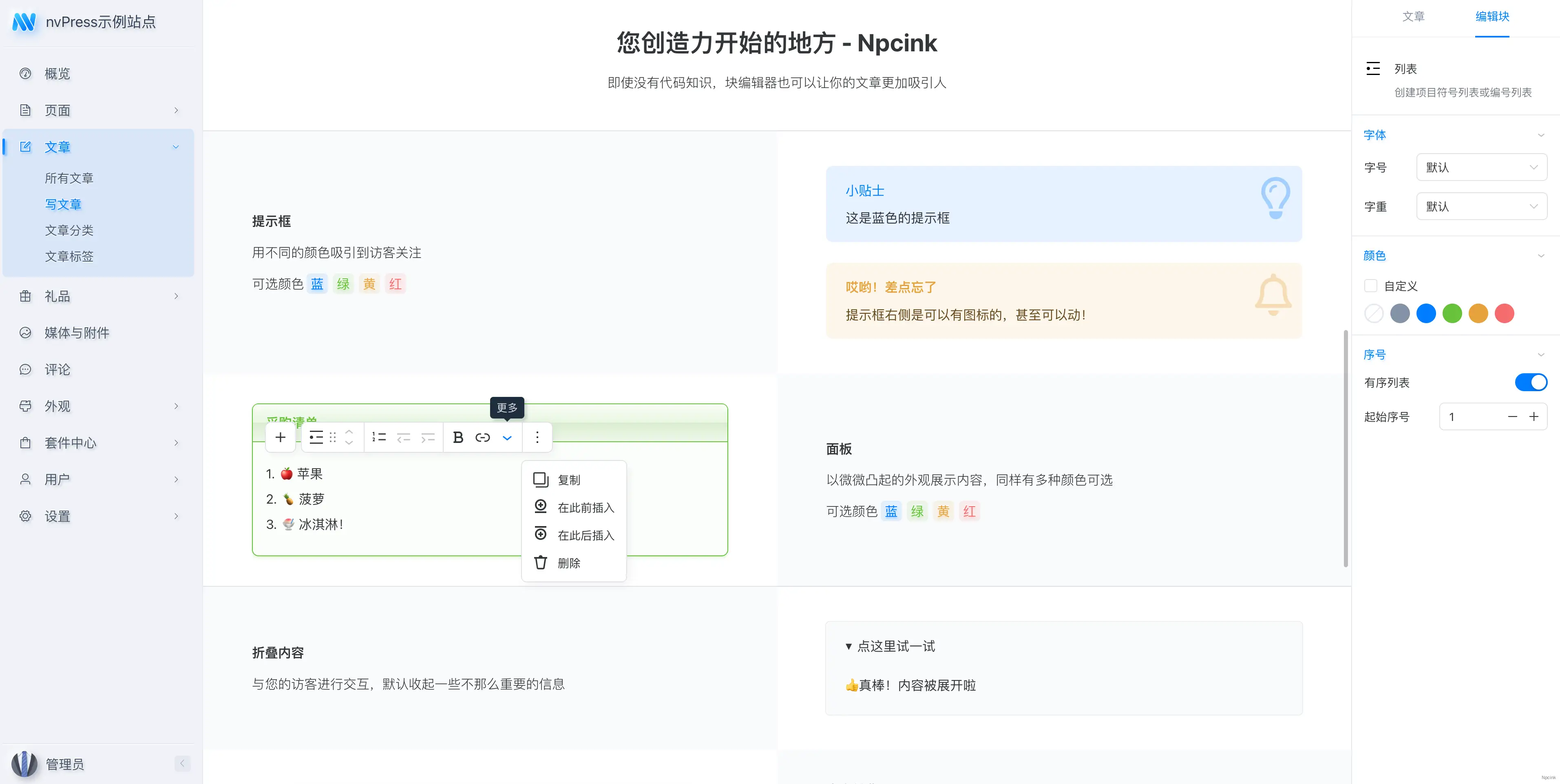This screenshot has height=784, width=1560.
Task: Move block down with the down arrow
Action: point(349,443)
